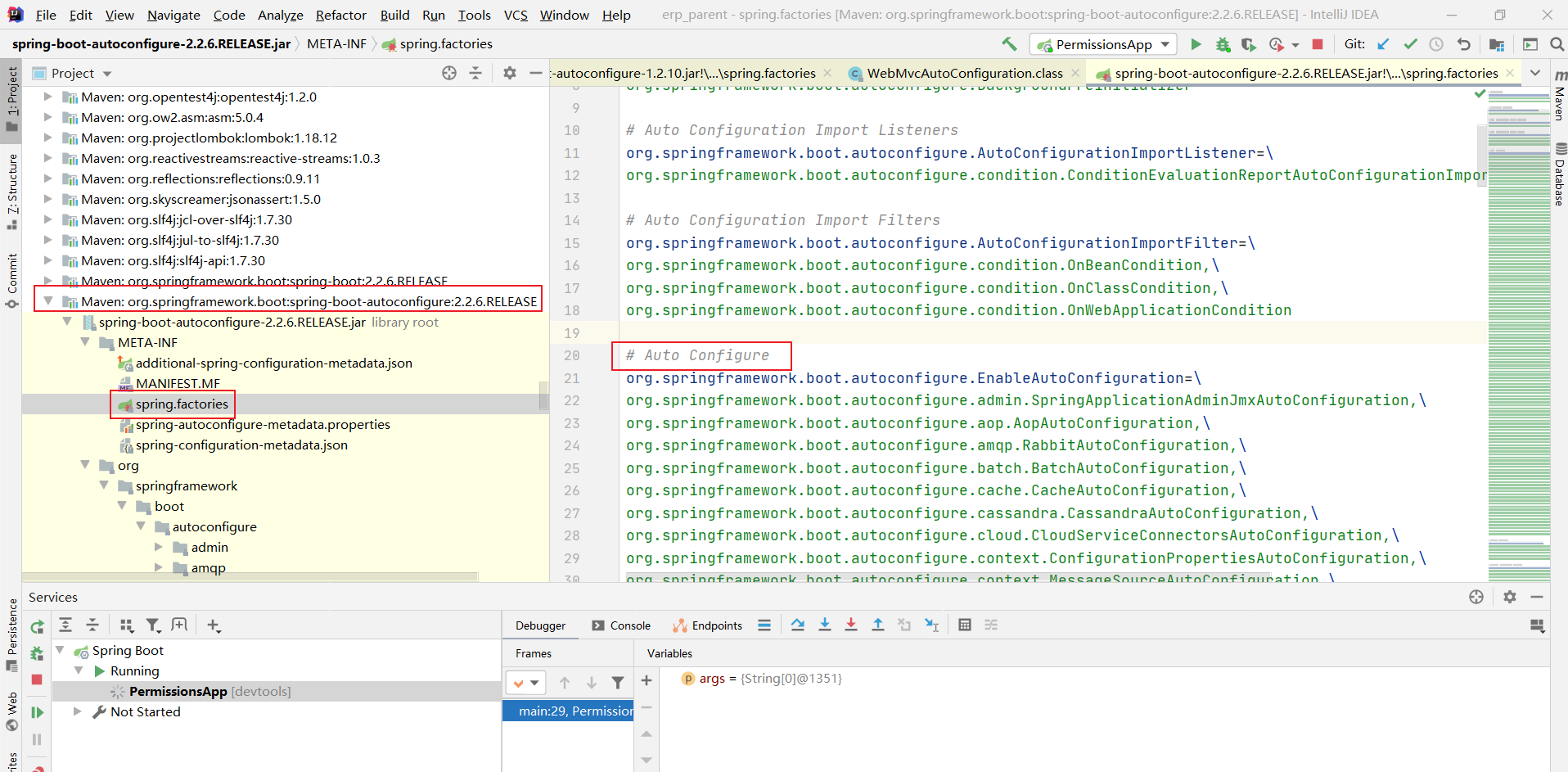
Task: Open thread selector dropdown in Frames
Action: [x=525, y=682]
